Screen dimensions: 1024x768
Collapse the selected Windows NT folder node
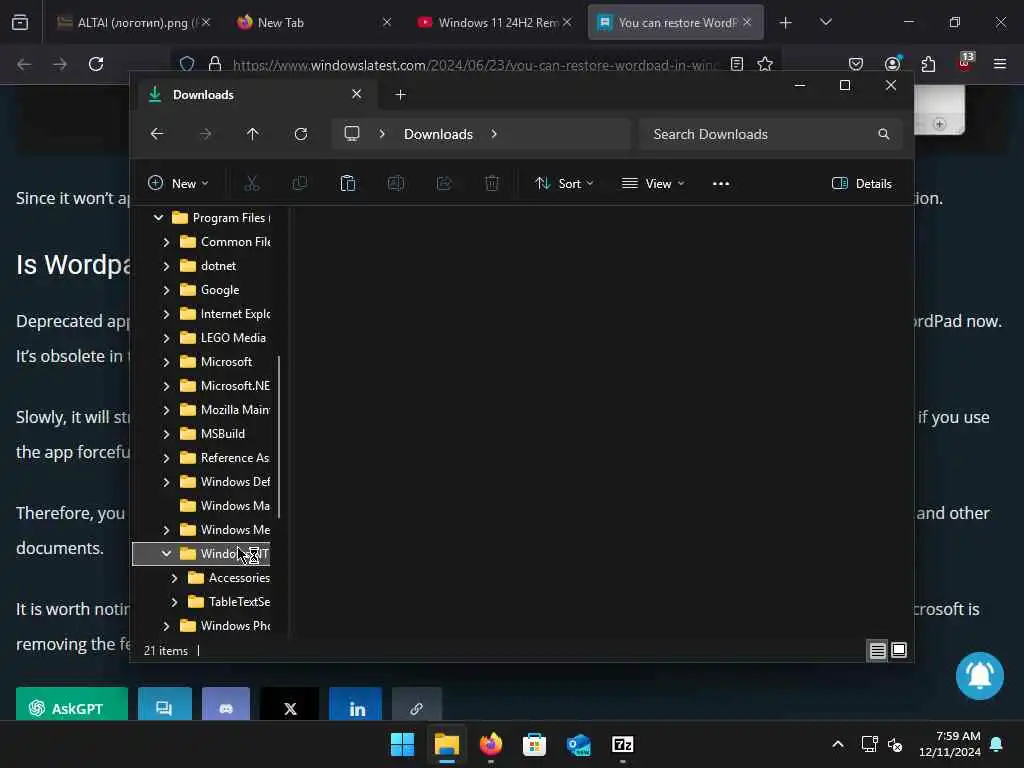pyautogui.click(x=166, y=554)
